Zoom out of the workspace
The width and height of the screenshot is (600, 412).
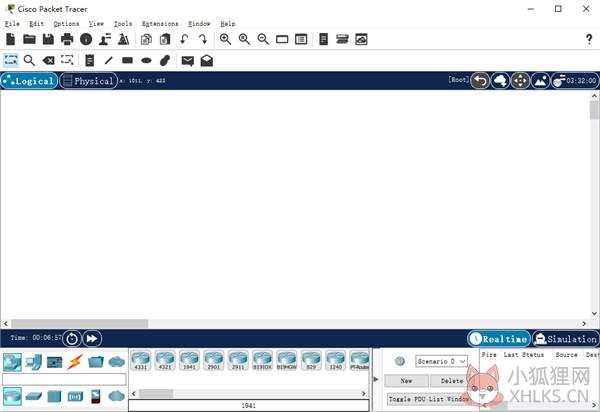pos(263,39)
